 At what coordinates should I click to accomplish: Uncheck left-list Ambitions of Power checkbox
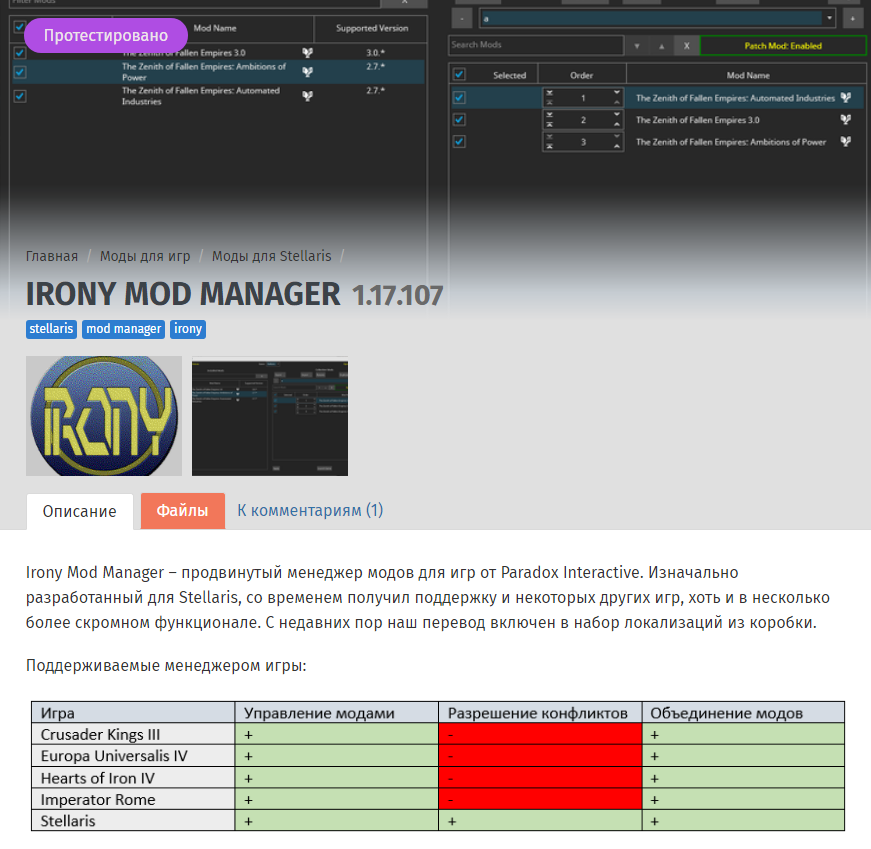click(x=20, y=72)
